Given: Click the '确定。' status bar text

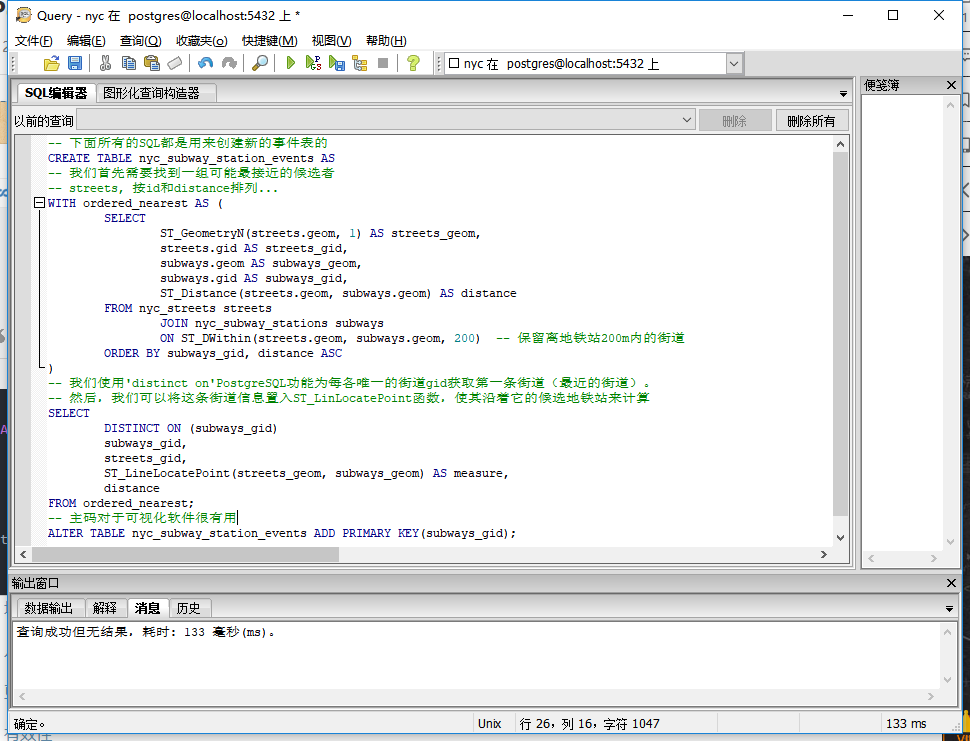Looking at the screenshot, I should click(30, 723).
